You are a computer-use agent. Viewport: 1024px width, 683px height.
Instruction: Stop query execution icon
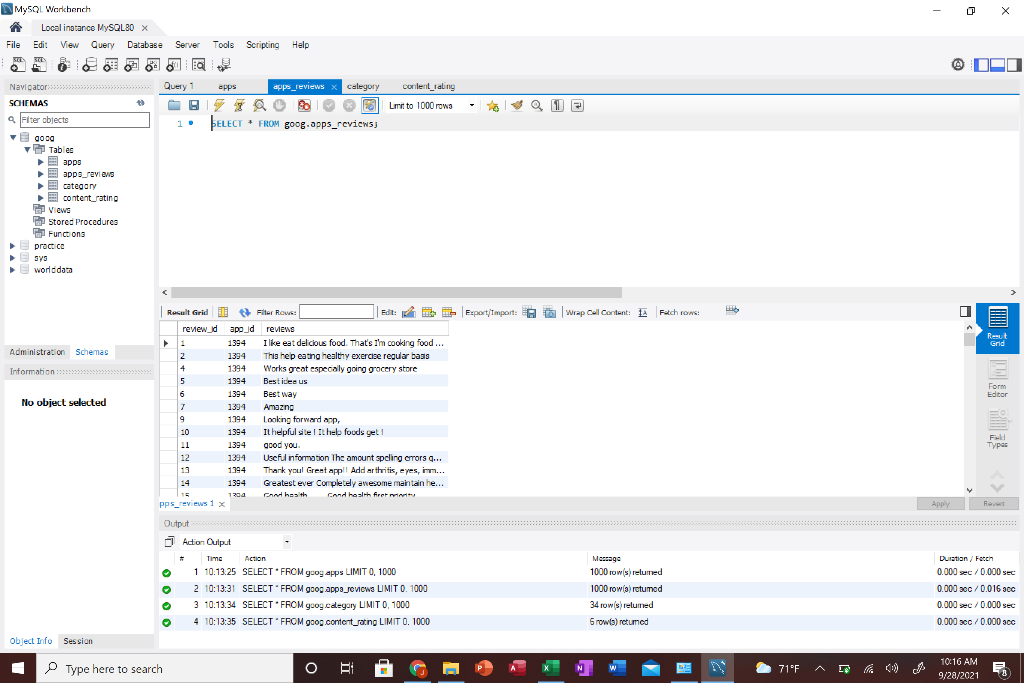click(x=280, y=105)
